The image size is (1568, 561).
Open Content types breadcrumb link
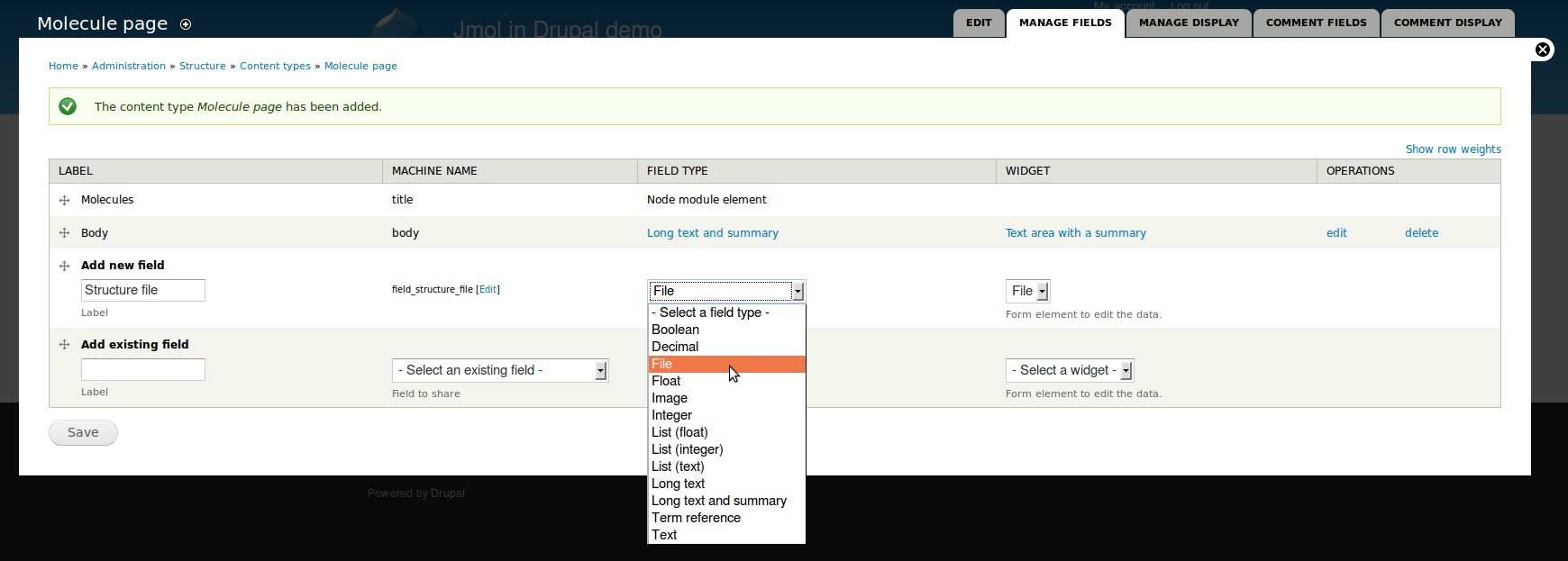point(275,66)
